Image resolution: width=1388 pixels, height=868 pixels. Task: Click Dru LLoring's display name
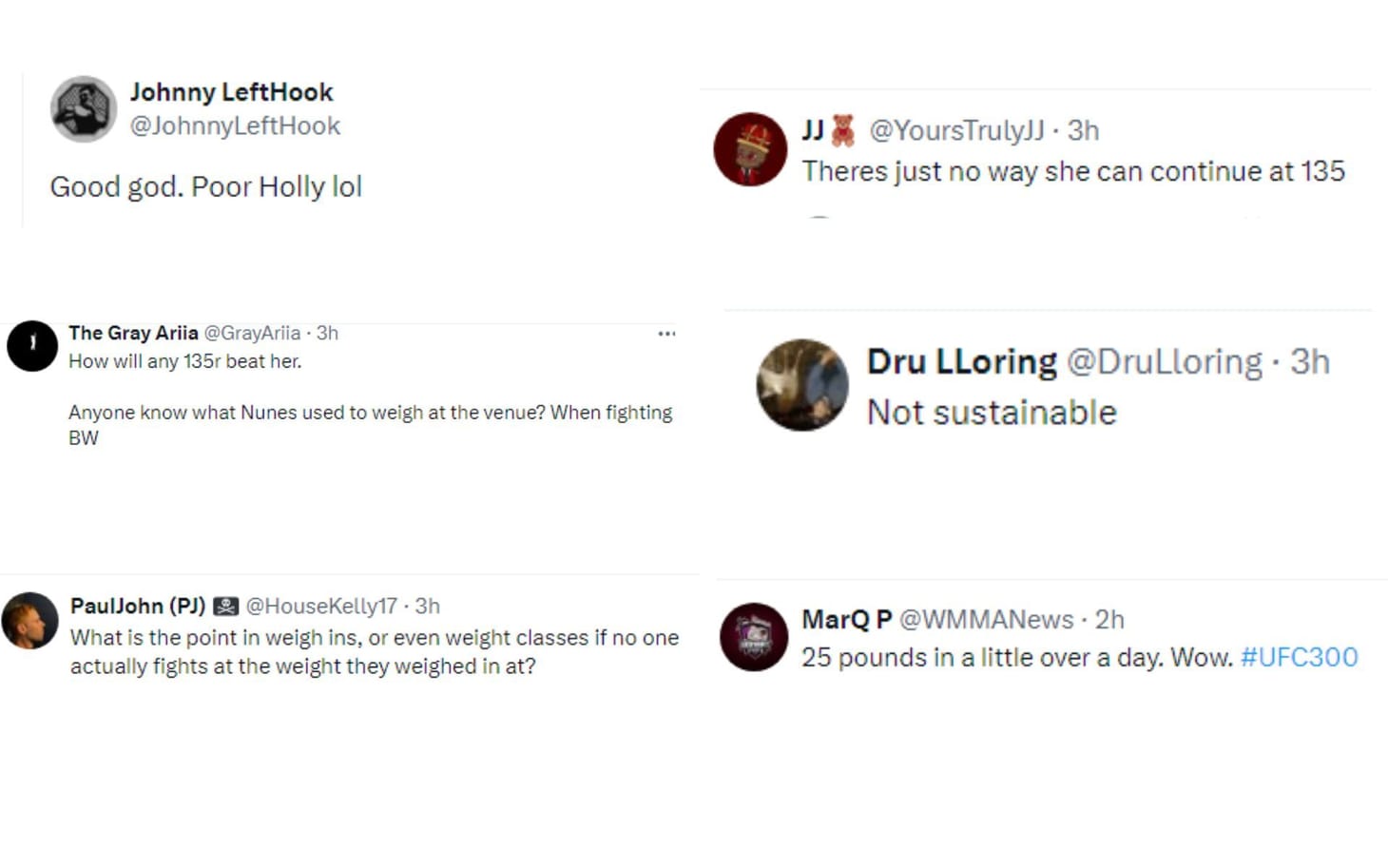[x=958, y=361]
